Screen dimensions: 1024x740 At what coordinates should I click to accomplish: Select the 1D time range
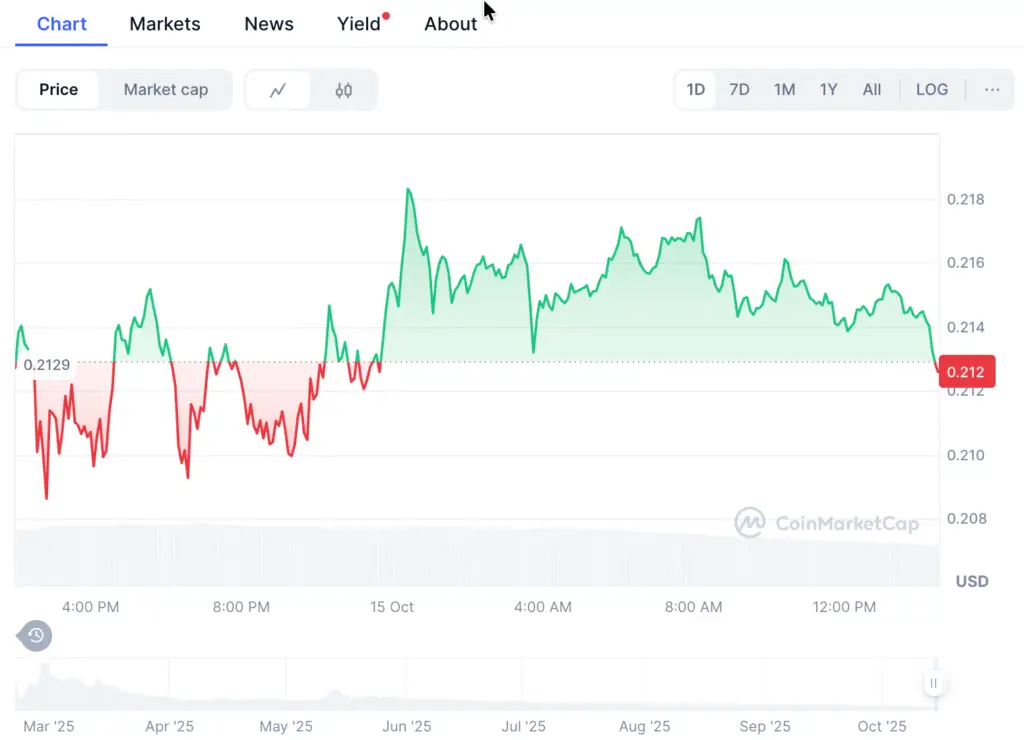[696, 90]
